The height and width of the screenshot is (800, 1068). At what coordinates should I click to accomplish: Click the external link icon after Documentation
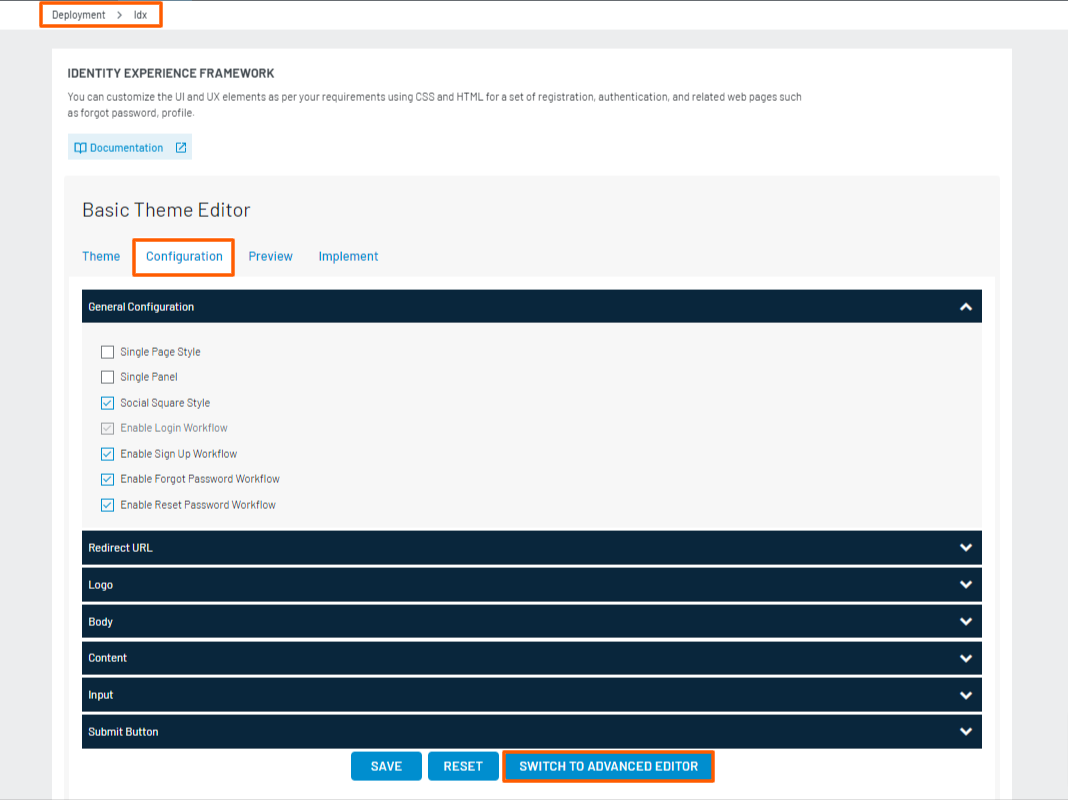pyautogui.click(x=181, y=148)
